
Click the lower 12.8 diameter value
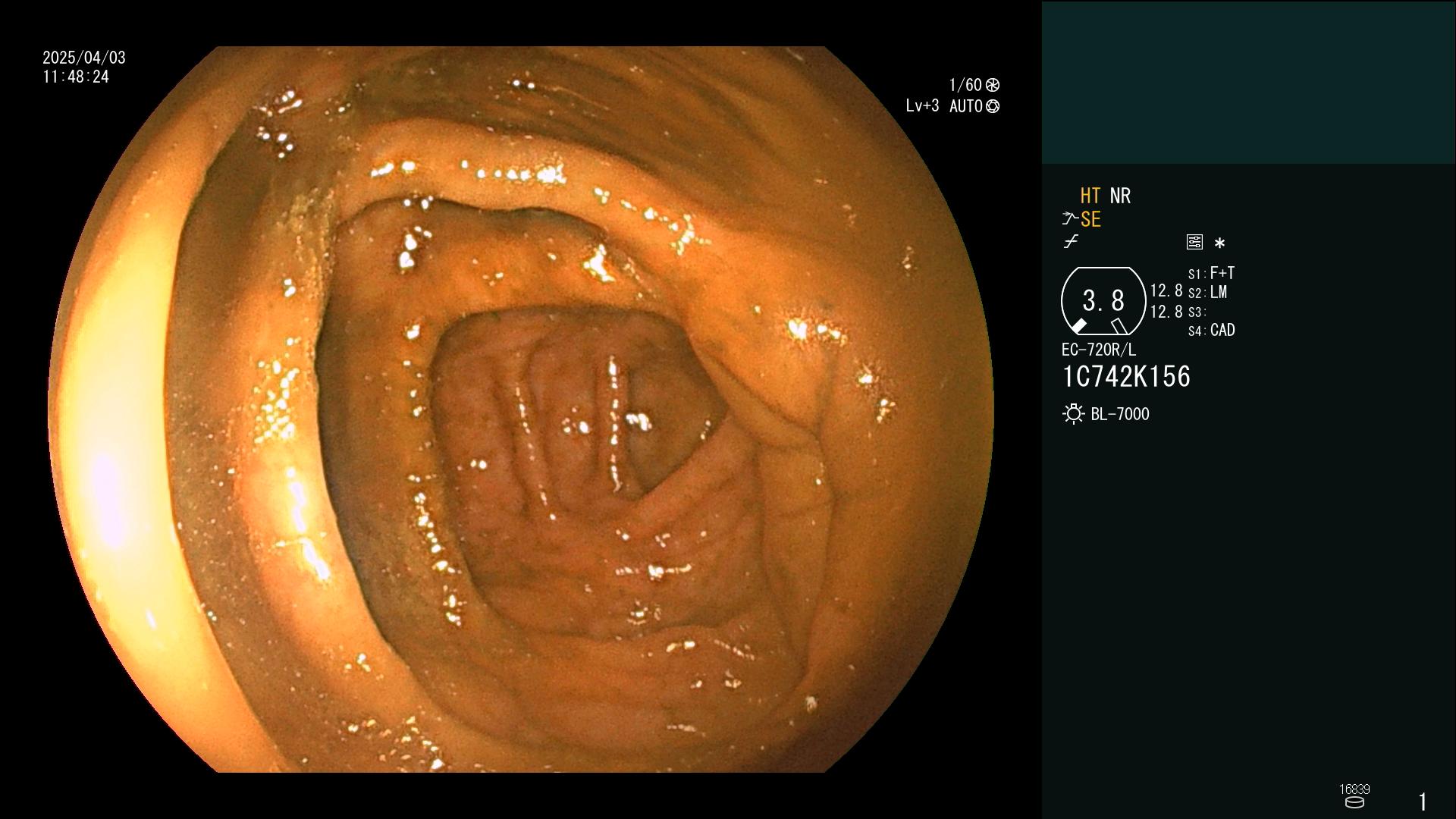[1166, 312]
